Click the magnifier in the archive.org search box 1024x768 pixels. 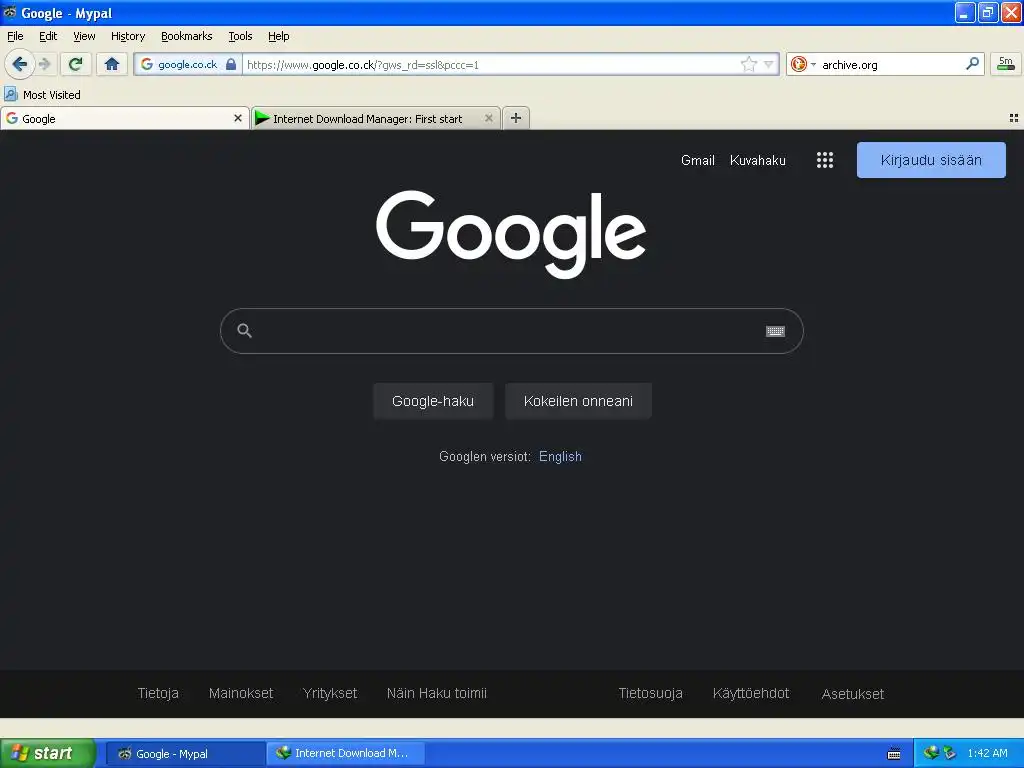pos(972,63)
